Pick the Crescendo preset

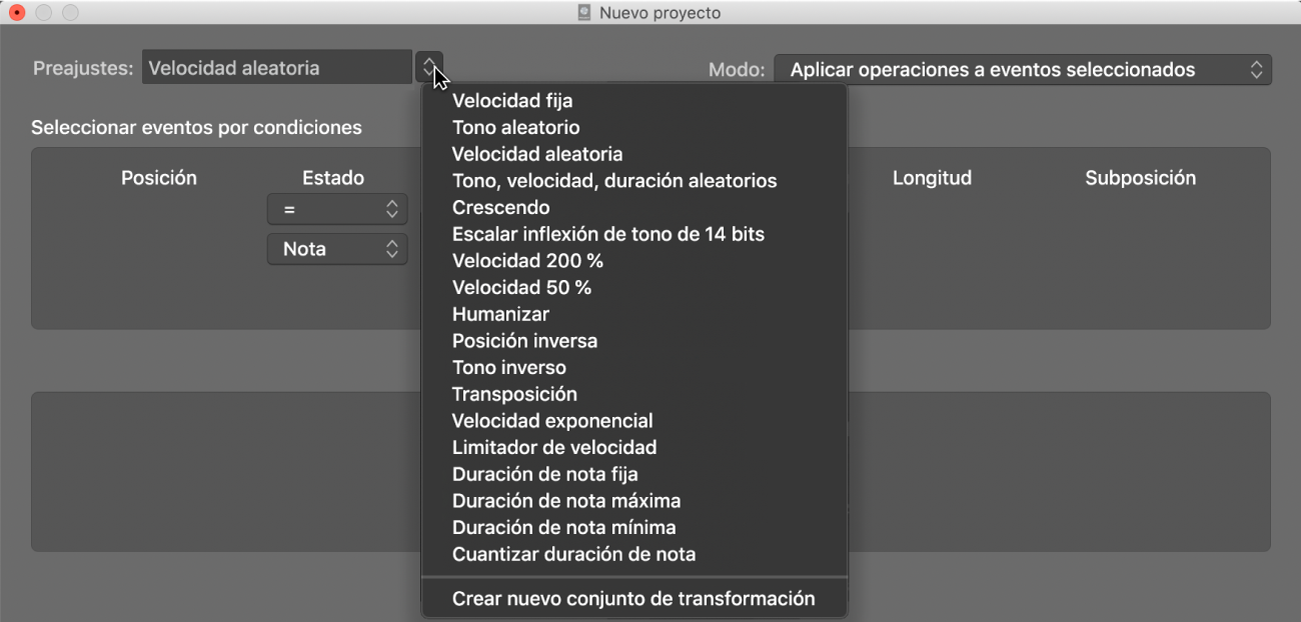coord(500,208)
